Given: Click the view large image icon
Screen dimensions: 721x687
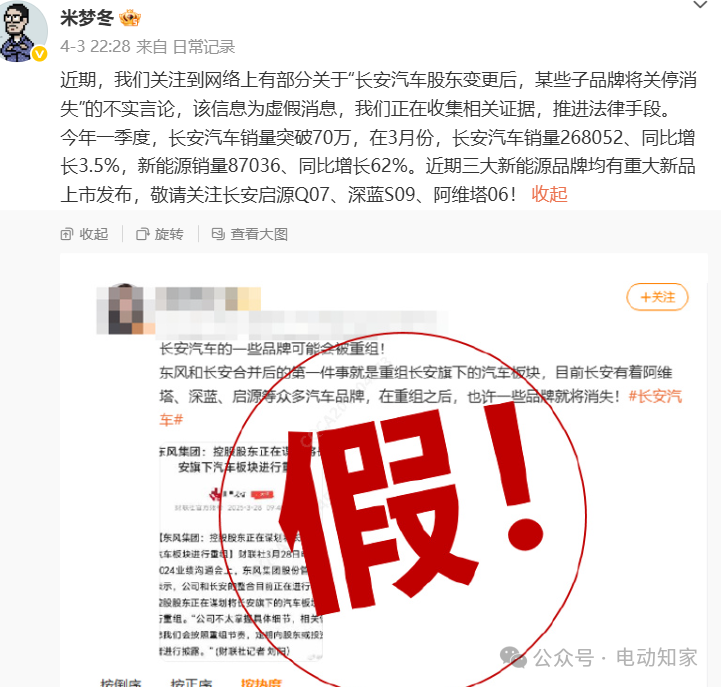Looking at the screenshot, I should pyautogui.click(x=218, y=234).
